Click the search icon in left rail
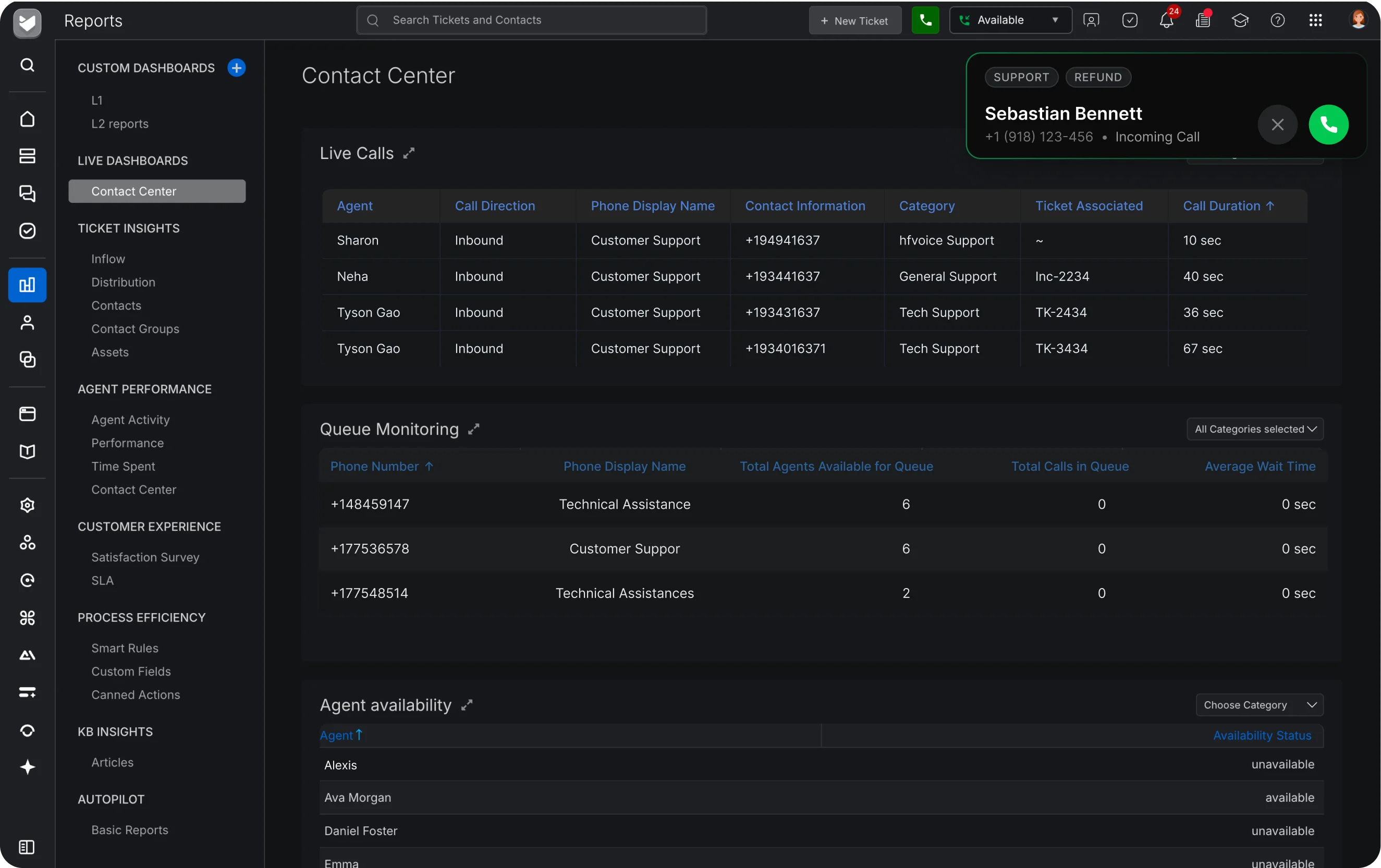 click(27, 65)
